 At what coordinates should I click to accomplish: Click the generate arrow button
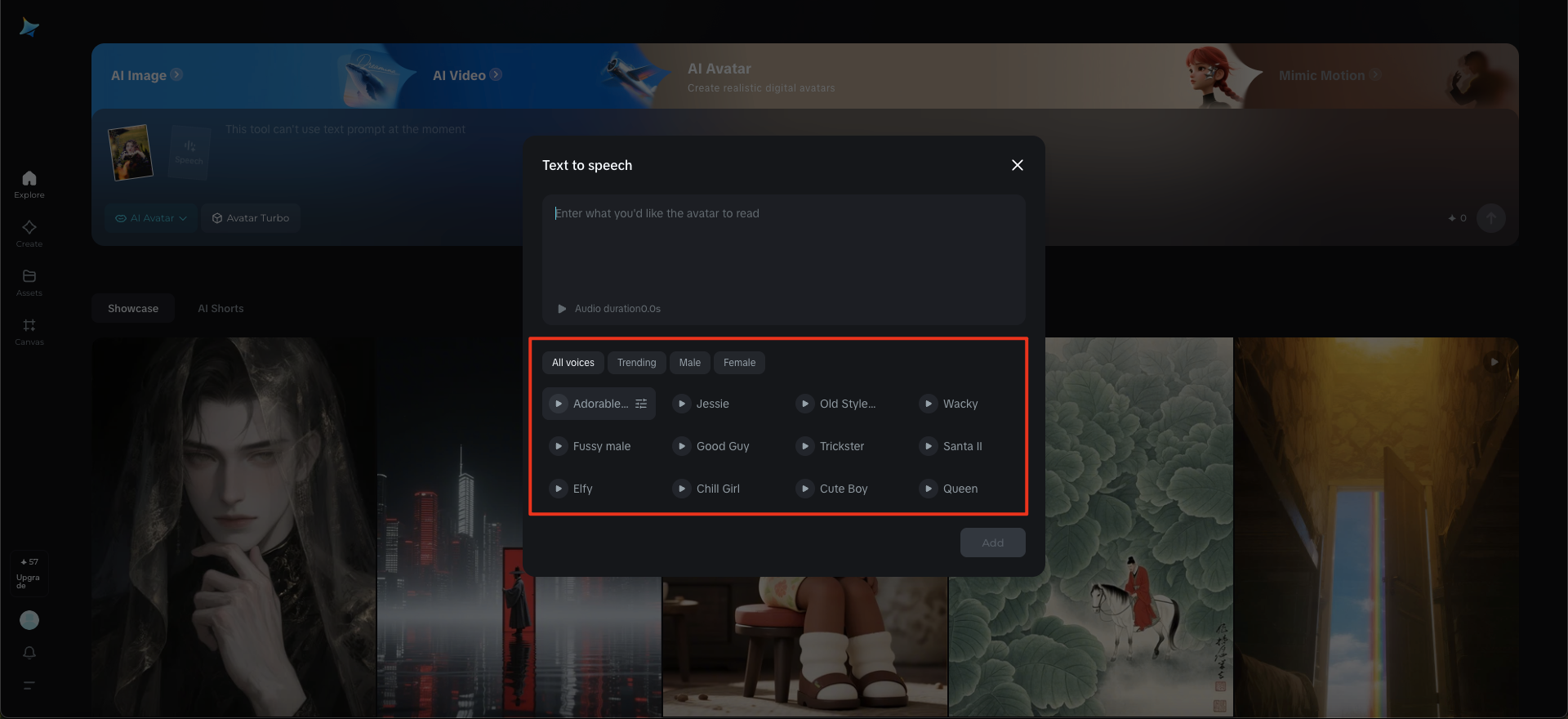tap(1491, 218)
